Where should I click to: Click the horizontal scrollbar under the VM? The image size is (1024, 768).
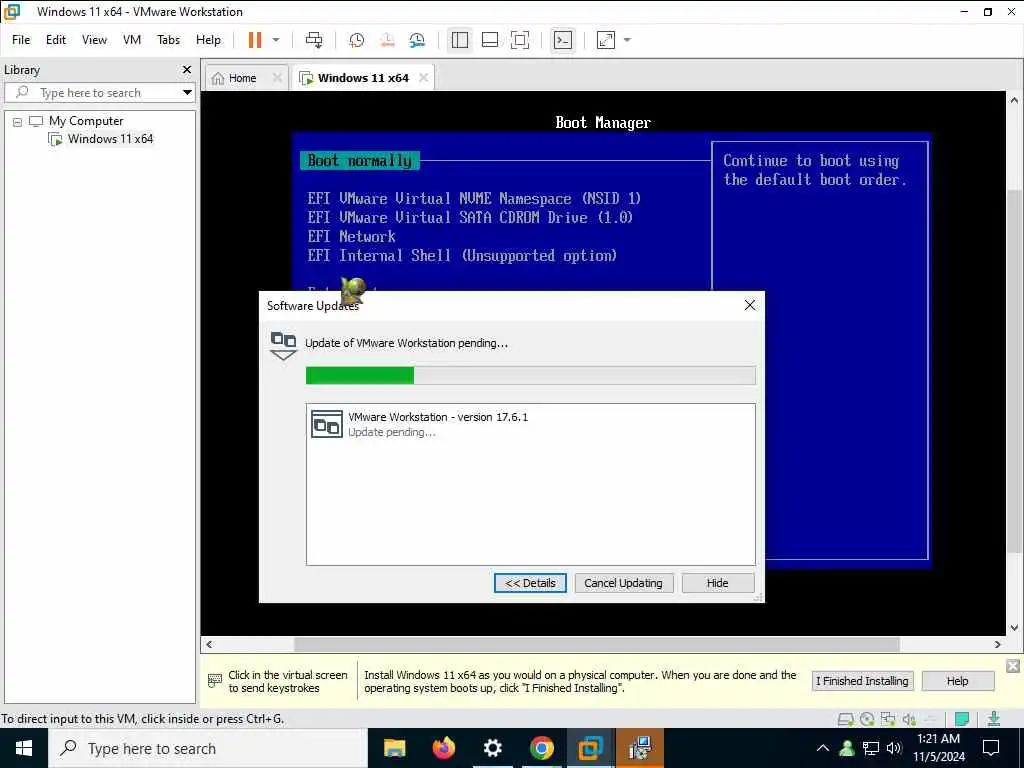point(596,645)
